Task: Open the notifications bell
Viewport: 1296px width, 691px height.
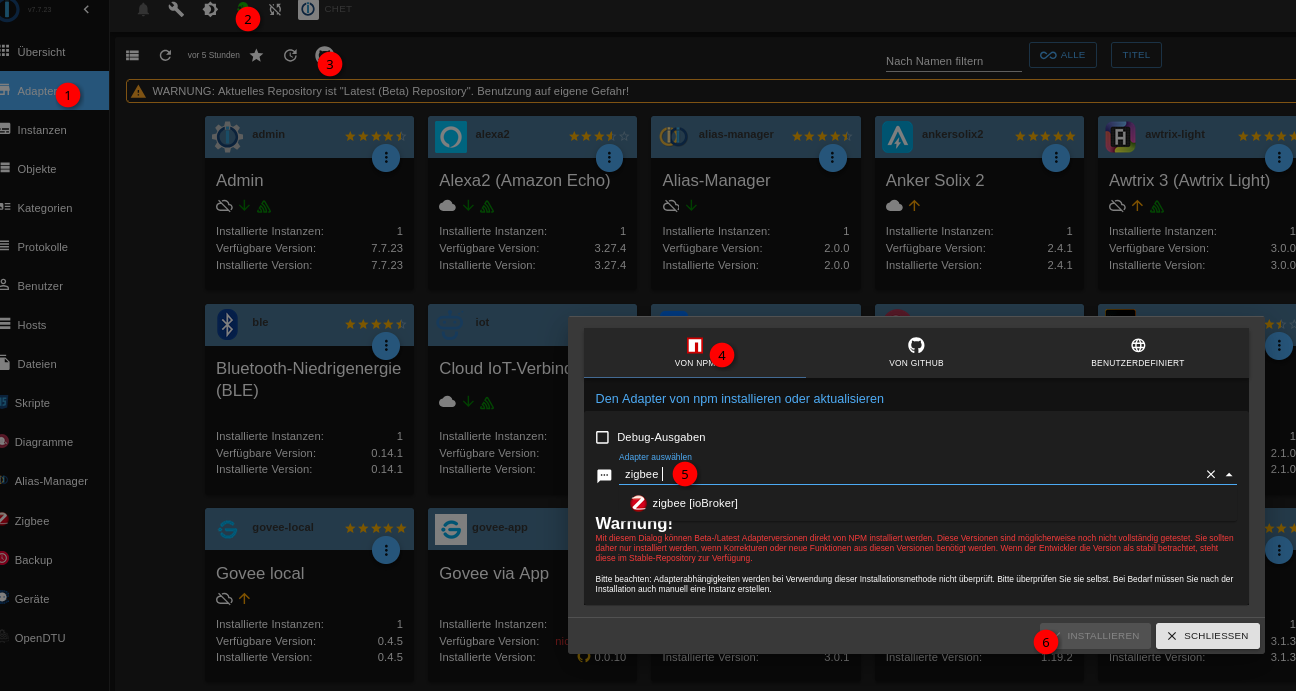Action: click(x=143, y=10)
